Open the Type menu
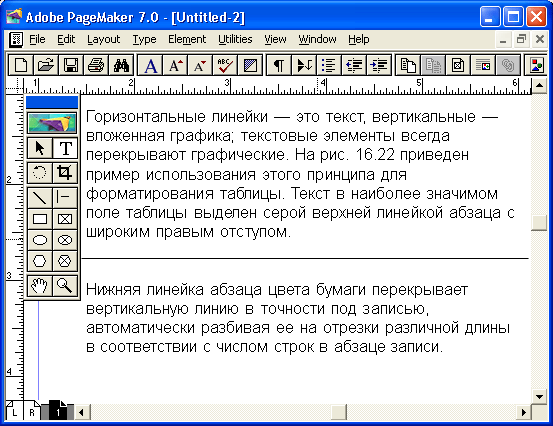The image size is (553, 426). pyautogui.click(x=144, y=39)
